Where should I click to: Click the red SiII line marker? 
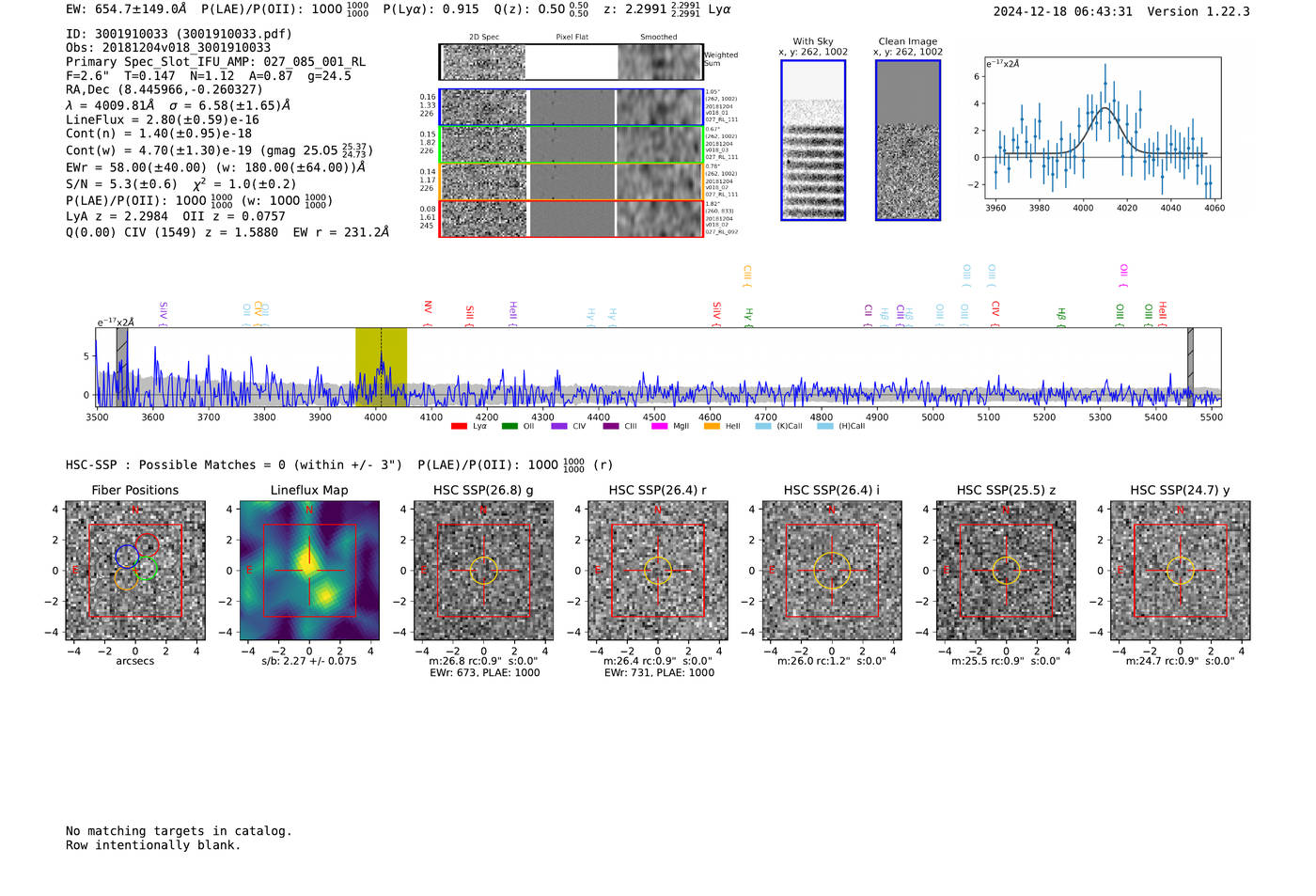click(x=470, y=316)
